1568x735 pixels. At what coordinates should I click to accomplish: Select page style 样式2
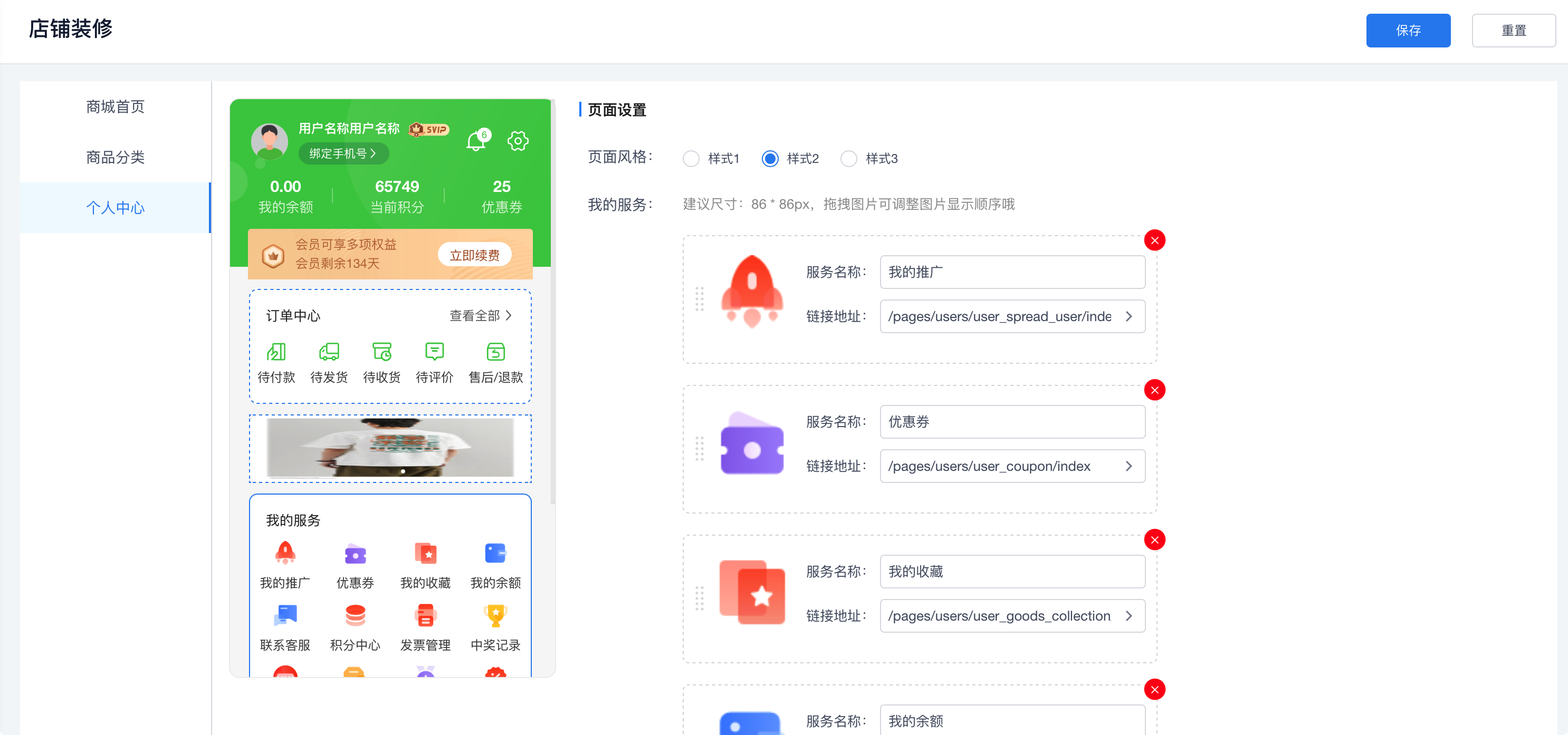coord(770,159)
